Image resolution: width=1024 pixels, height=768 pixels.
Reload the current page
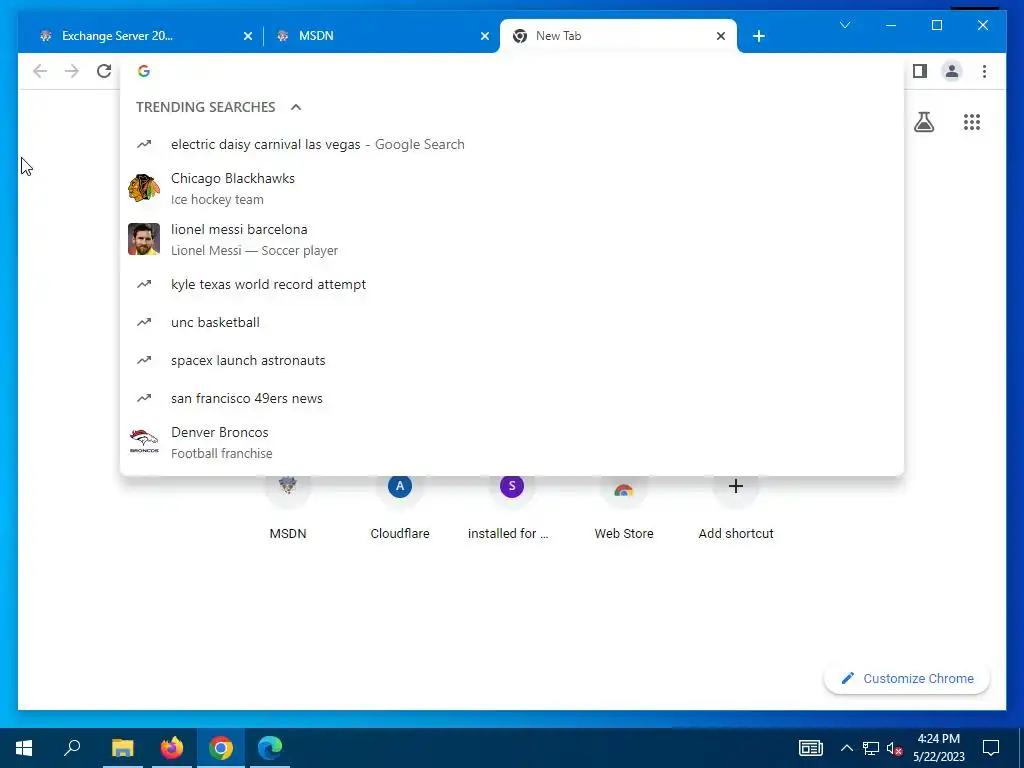coord(104,71)
